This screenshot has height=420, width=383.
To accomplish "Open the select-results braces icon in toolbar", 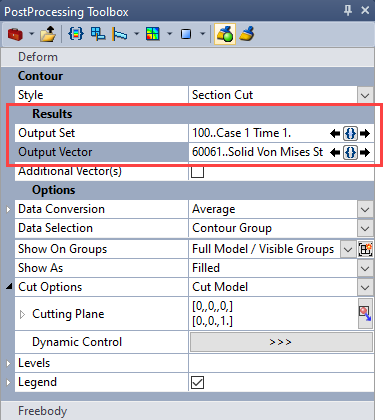I will [x=76, y=34].
